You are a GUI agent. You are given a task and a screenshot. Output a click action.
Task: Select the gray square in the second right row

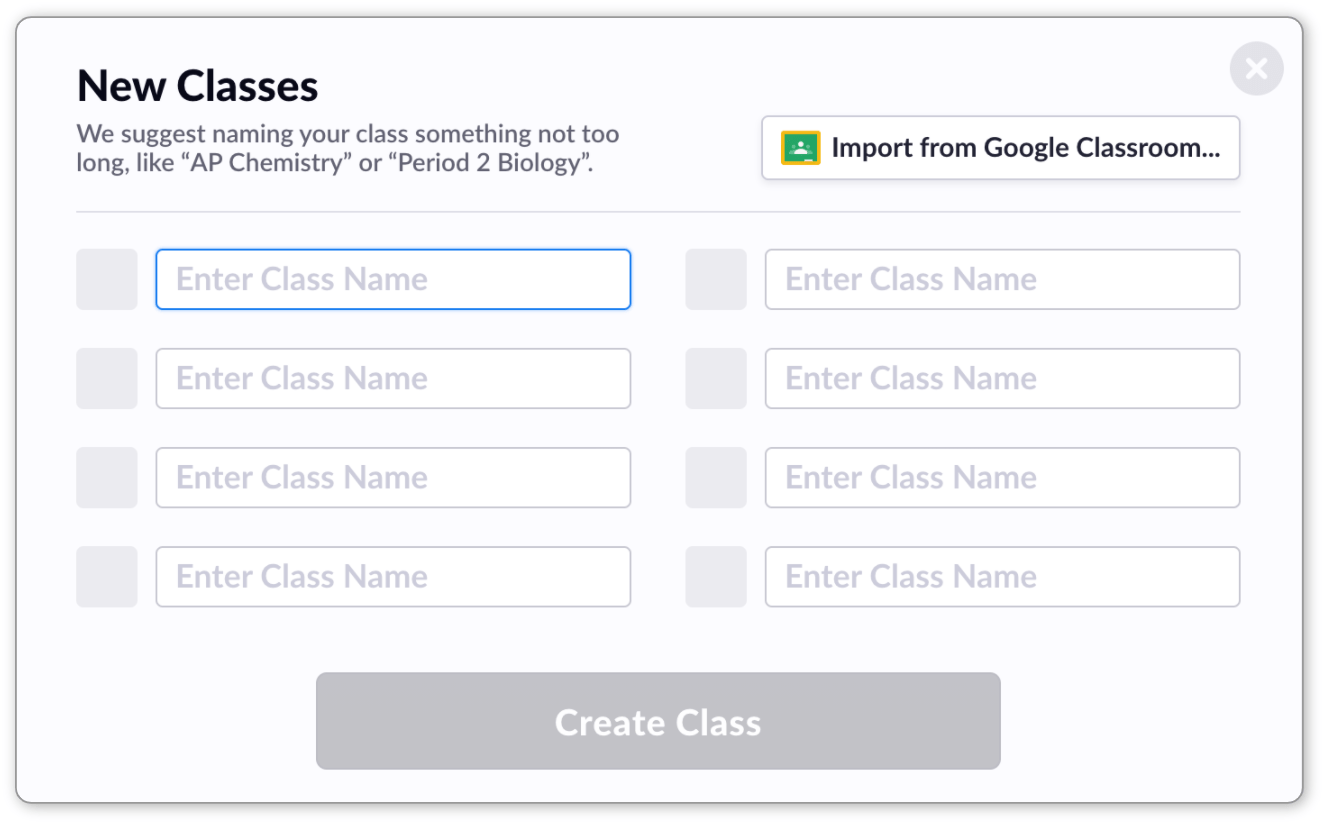[716, 378]
